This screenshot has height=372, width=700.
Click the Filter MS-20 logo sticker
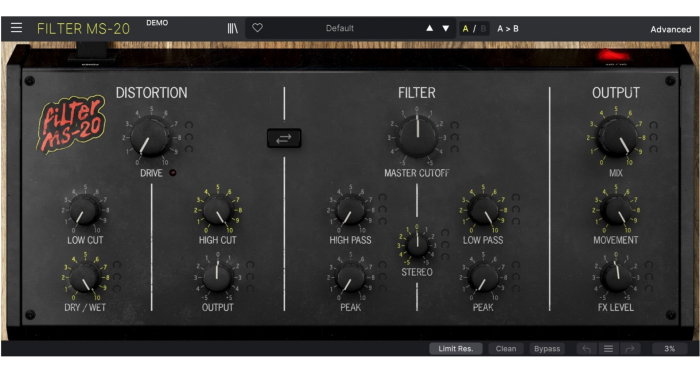tap(71, 124)
